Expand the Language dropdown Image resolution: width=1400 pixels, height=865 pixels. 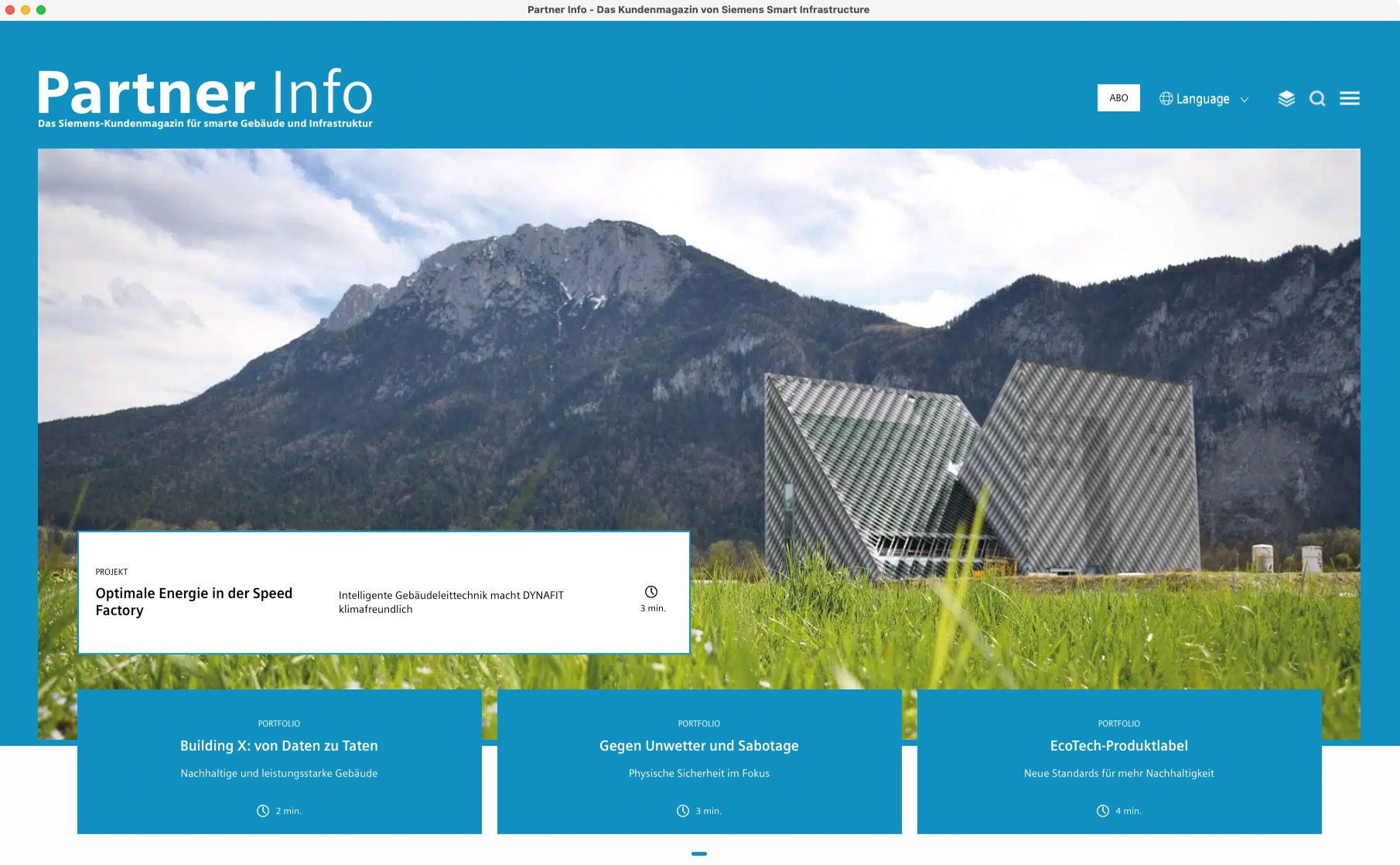coord(1203,99)
